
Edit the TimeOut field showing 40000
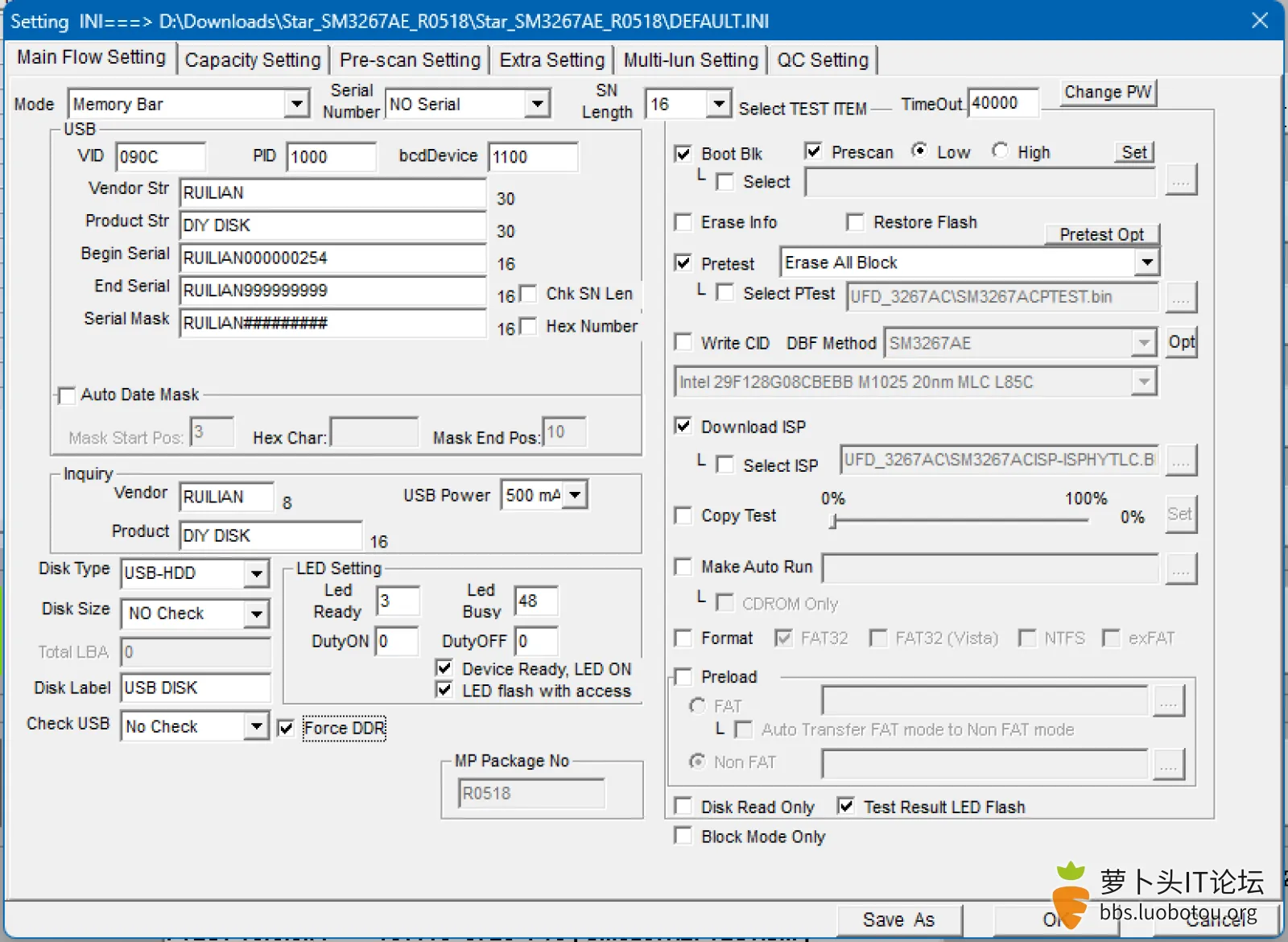(x=1003, y=103)
